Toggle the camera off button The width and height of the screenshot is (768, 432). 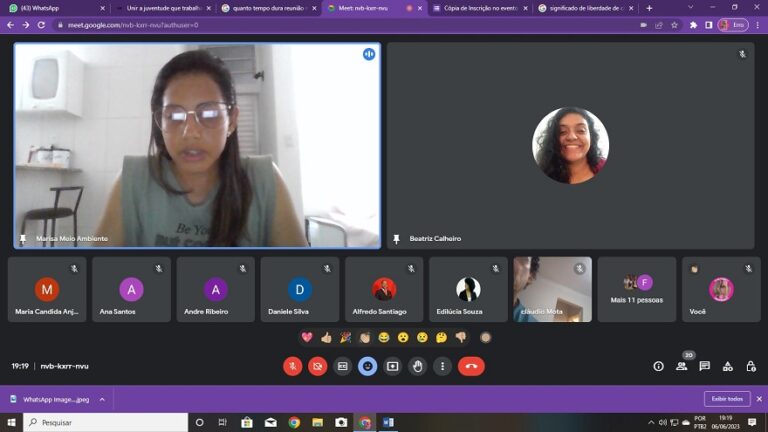[317, 366]
